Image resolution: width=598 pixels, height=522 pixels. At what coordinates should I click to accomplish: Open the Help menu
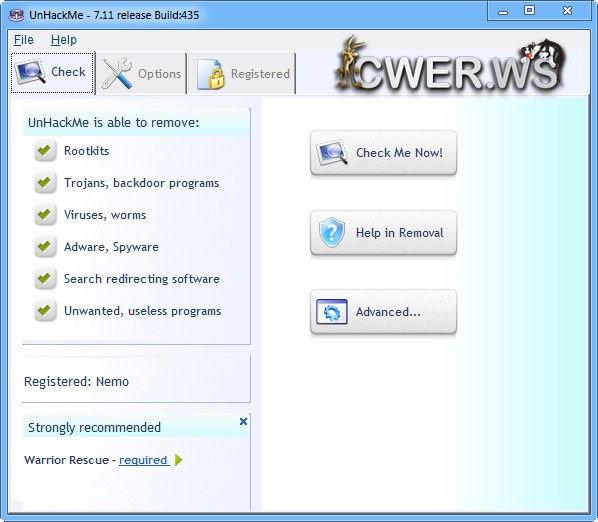[x=64, y=40]
